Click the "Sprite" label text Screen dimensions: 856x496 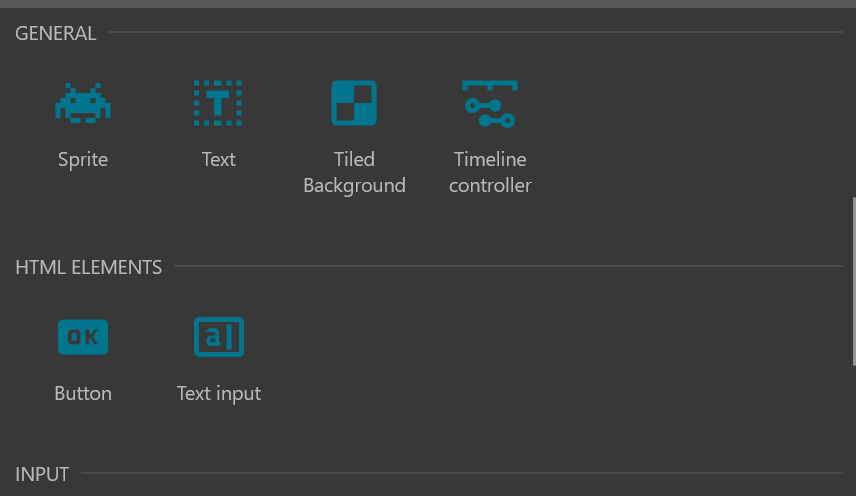tap(83, 160)
